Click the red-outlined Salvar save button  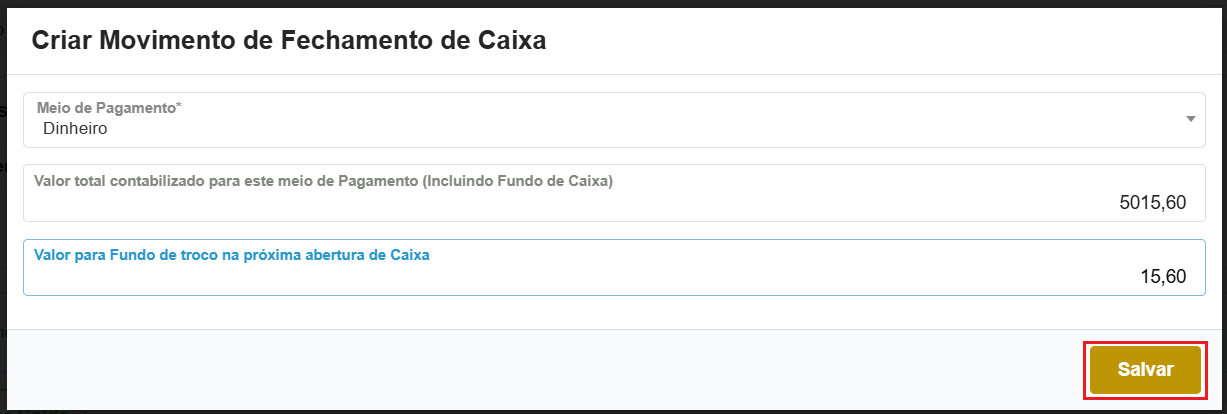(x=1145, y=369)
